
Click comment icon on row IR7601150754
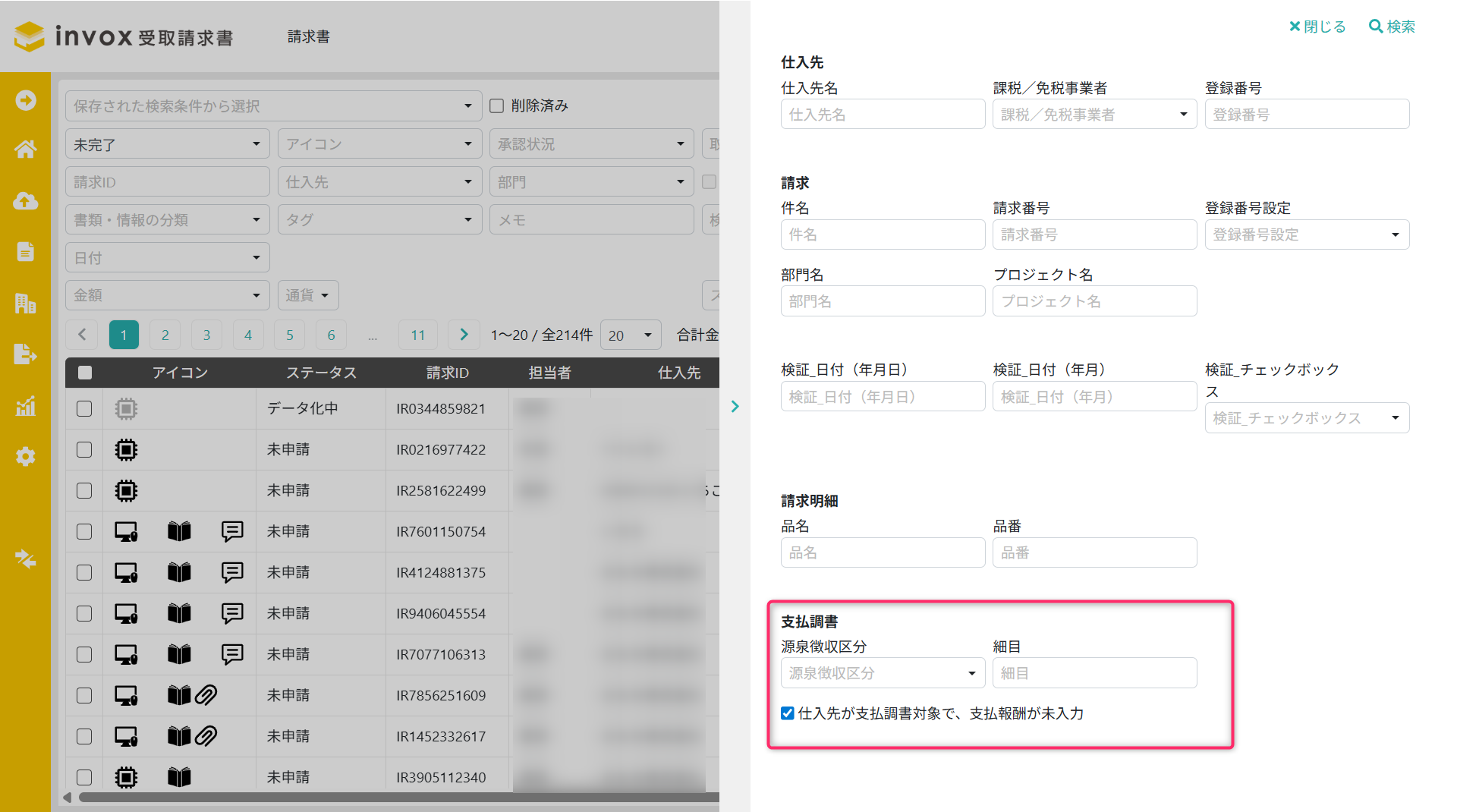tap(232, 531)
